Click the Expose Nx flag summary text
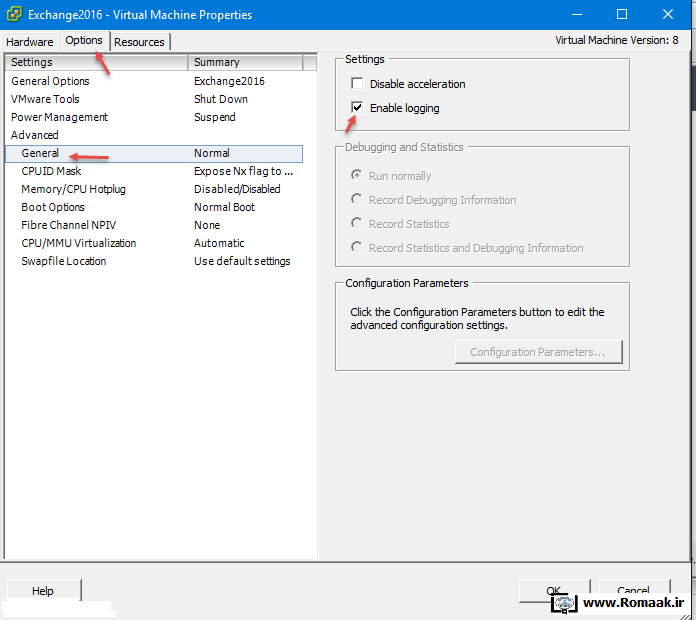This screenshot has width=696, height=620. tap(243, 171)
